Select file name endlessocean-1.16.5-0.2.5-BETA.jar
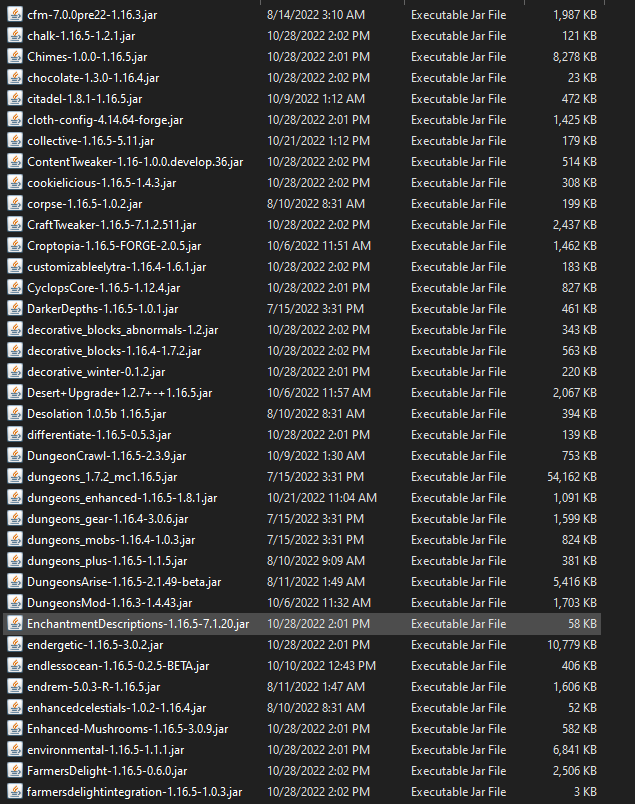The height and width of the screenshot is (804, 635). click(118, 666)
